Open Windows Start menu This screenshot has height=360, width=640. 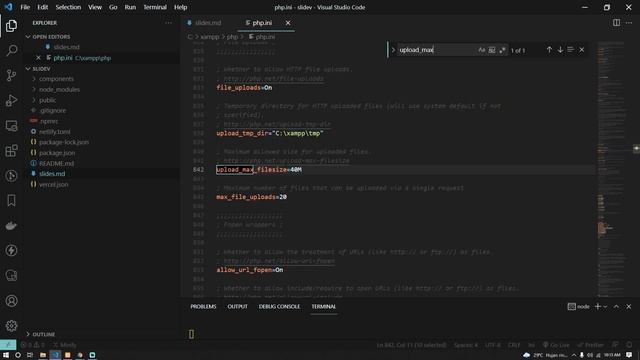(x=6, y=355)
